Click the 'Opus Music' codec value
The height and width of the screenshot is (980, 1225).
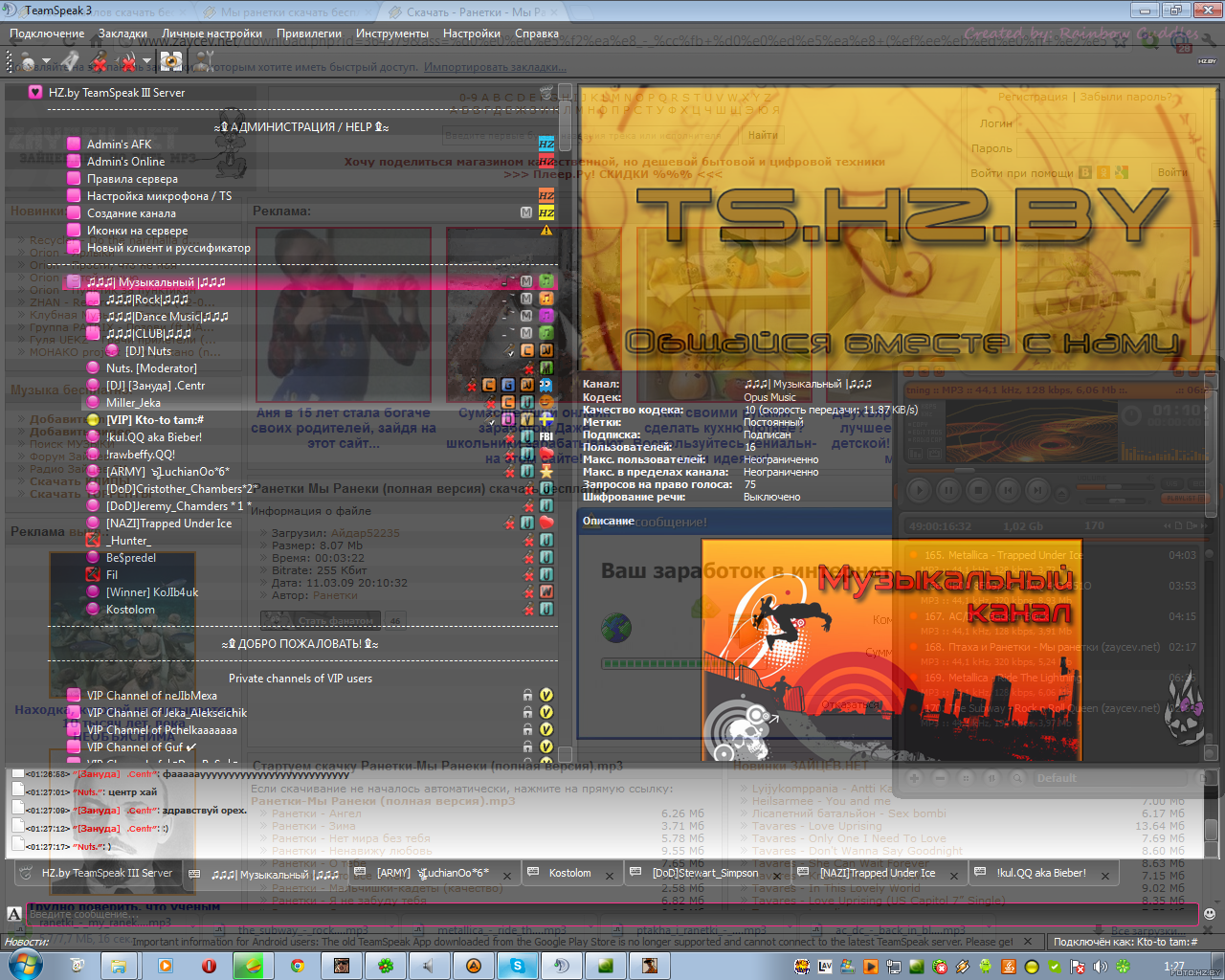(769, 397)
